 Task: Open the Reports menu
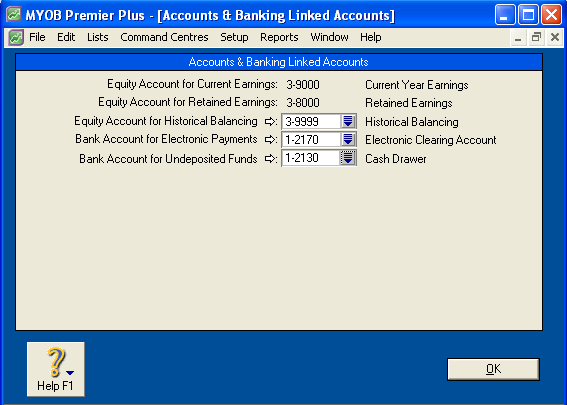coord(279,37)
